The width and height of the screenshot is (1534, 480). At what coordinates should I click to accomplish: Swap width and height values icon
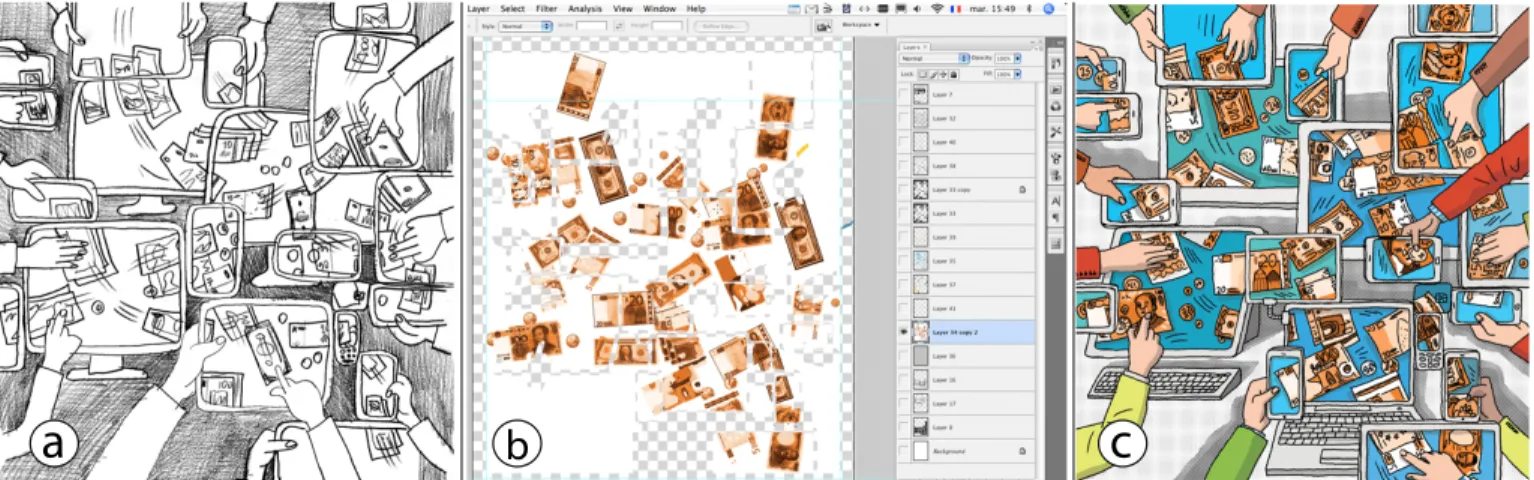tap(619, 25)
